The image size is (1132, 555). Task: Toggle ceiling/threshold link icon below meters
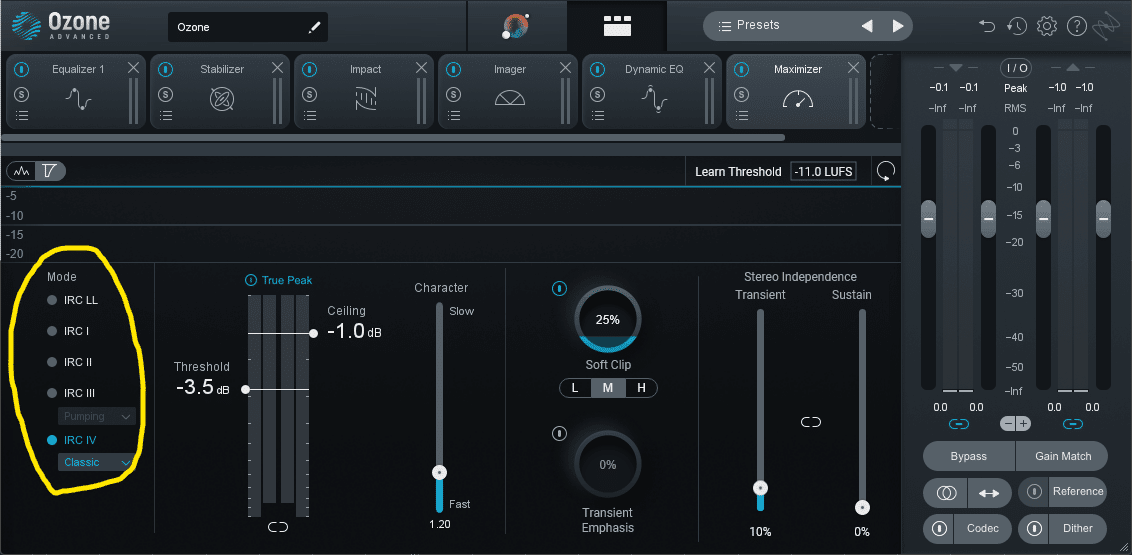click(278, 528)
